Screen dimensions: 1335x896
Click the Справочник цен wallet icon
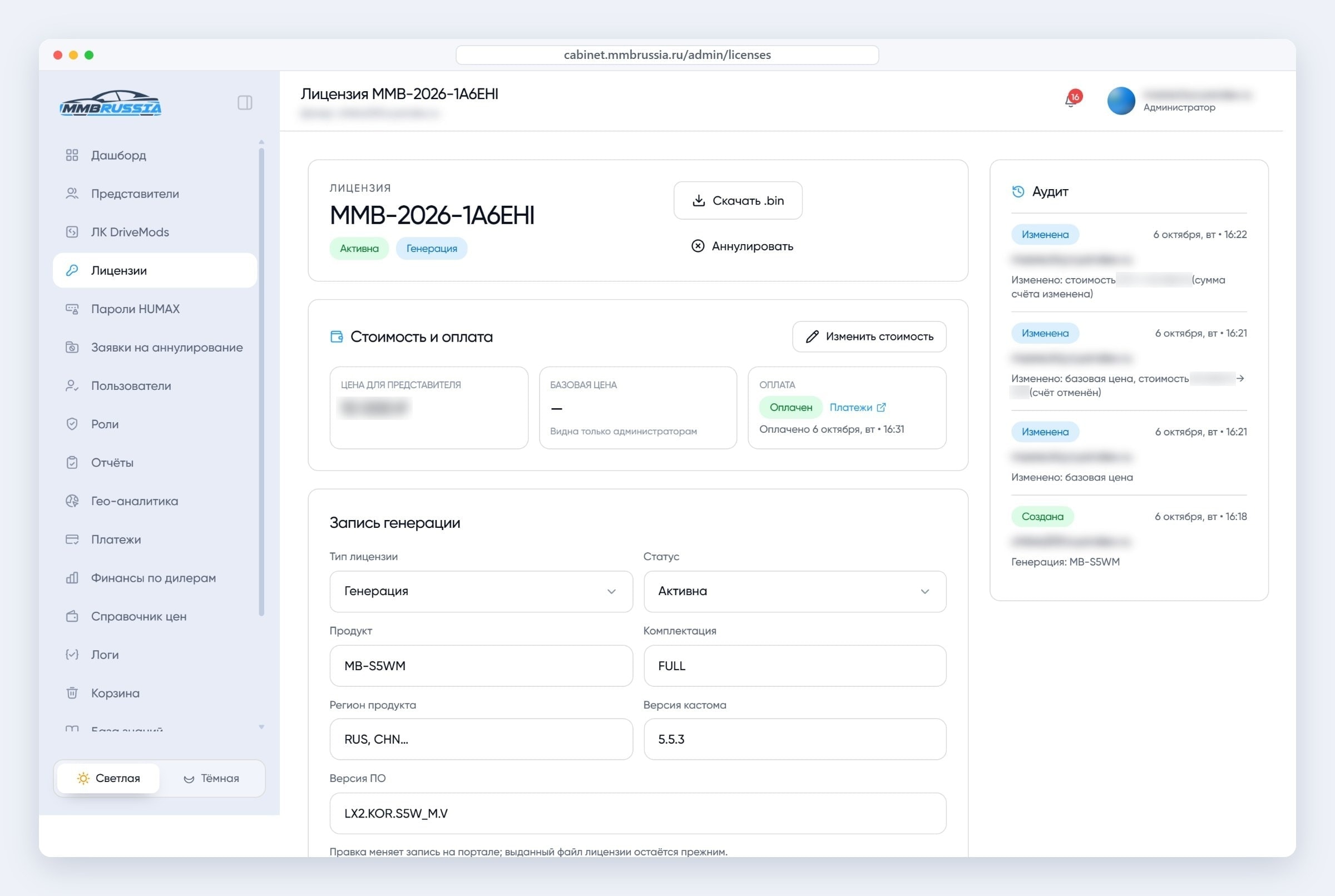click(x=71, y=616)
